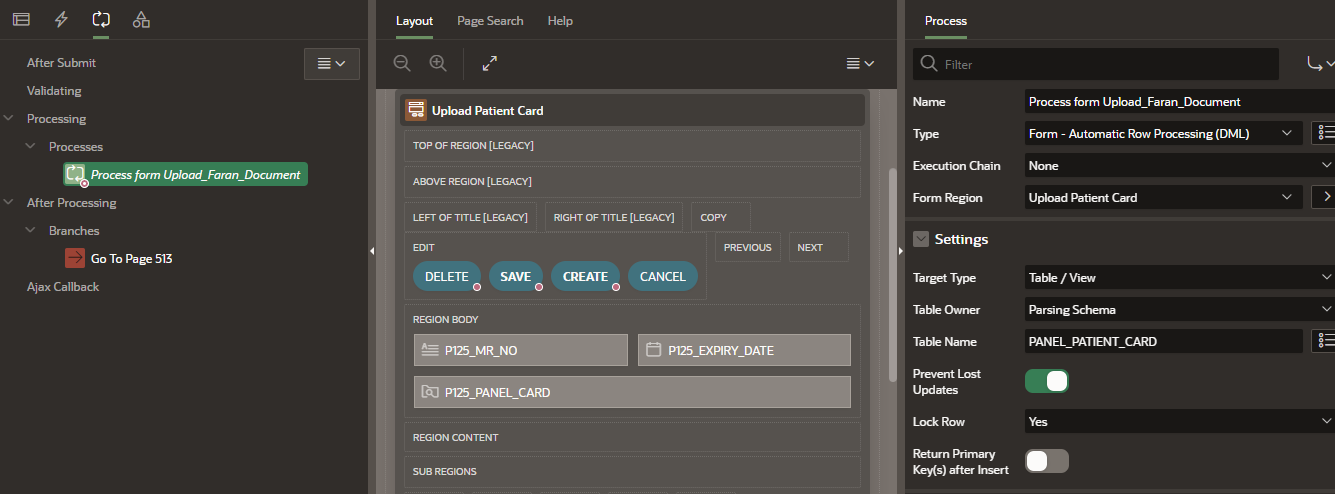
Task: Expand the layout with the arrows icon
Action: (x=490, y=63)
